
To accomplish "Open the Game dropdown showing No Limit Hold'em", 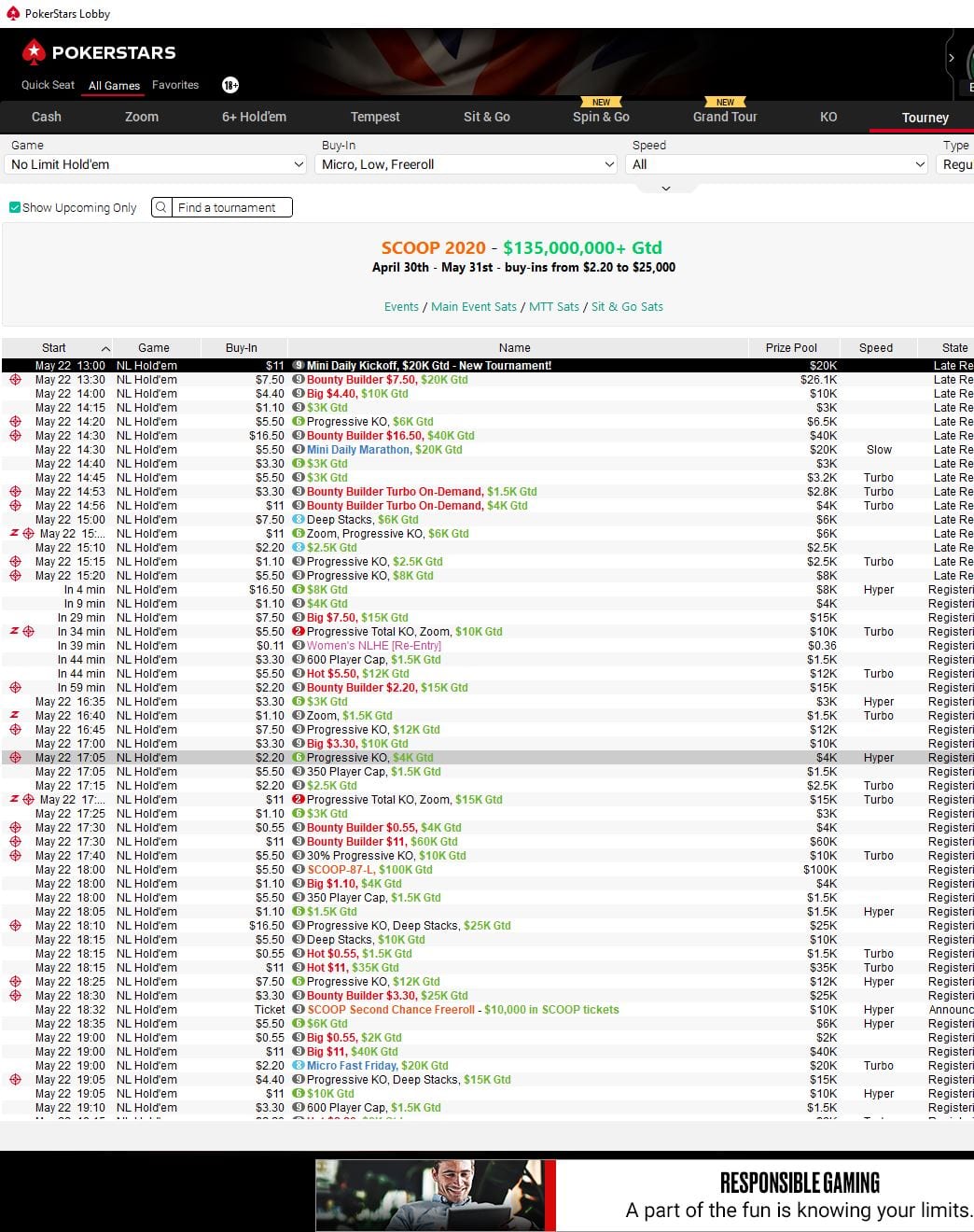I will tap(157, 164).
